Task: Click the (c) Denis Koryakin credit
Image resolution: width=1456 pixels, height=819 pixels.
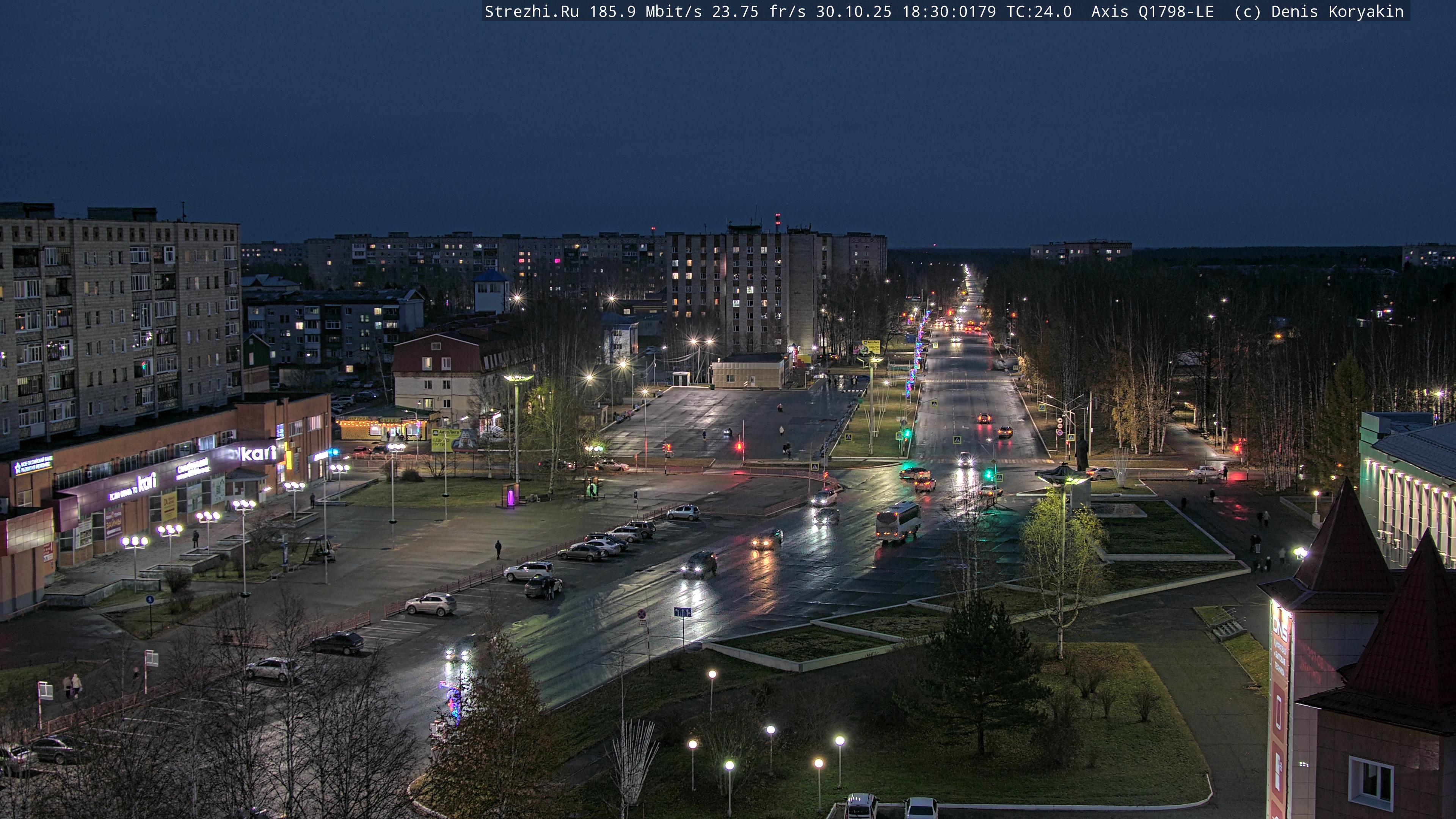Action: click(x=1319, y=12)
